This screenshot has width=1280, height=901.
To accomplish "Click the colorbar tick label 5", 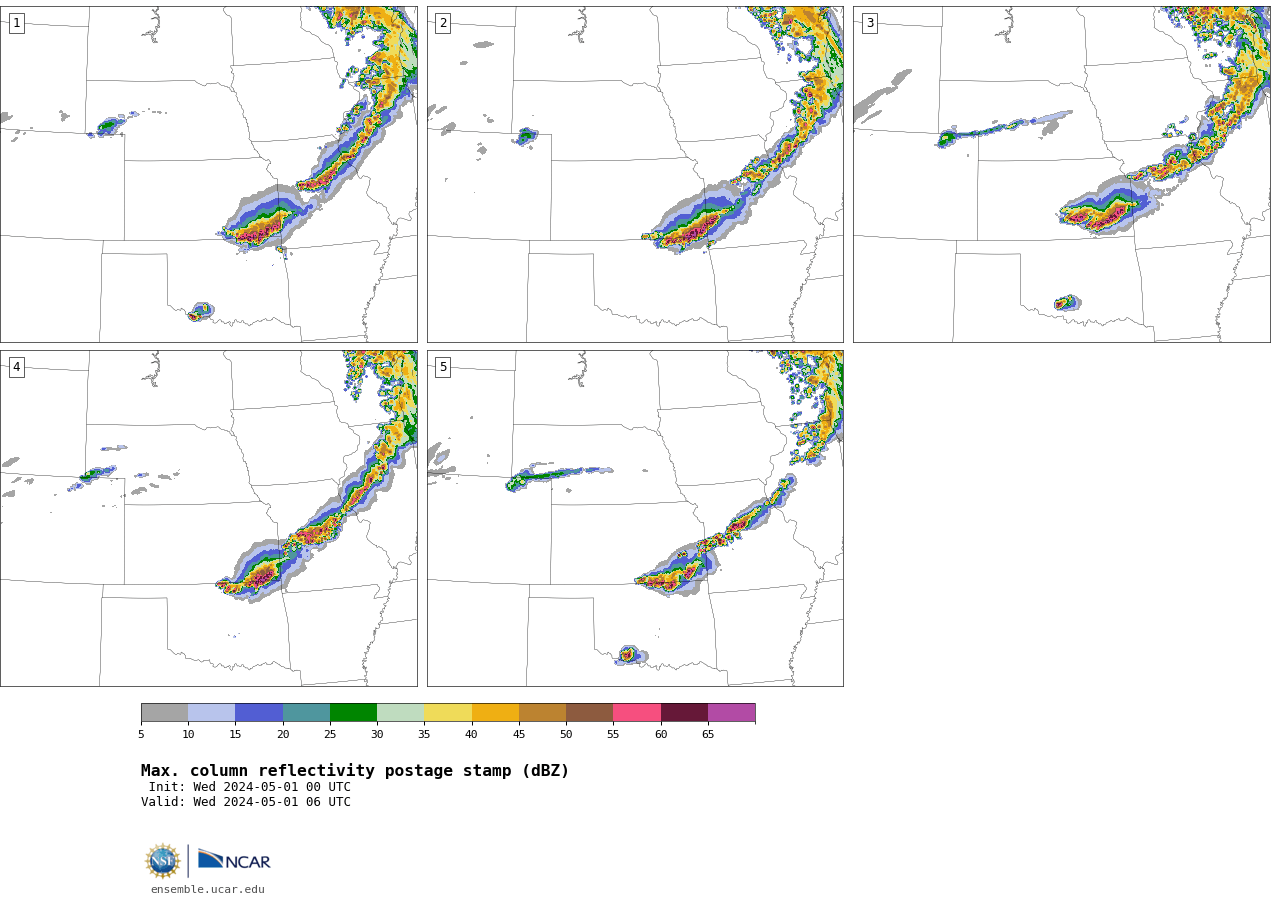I will pos(141,735).
